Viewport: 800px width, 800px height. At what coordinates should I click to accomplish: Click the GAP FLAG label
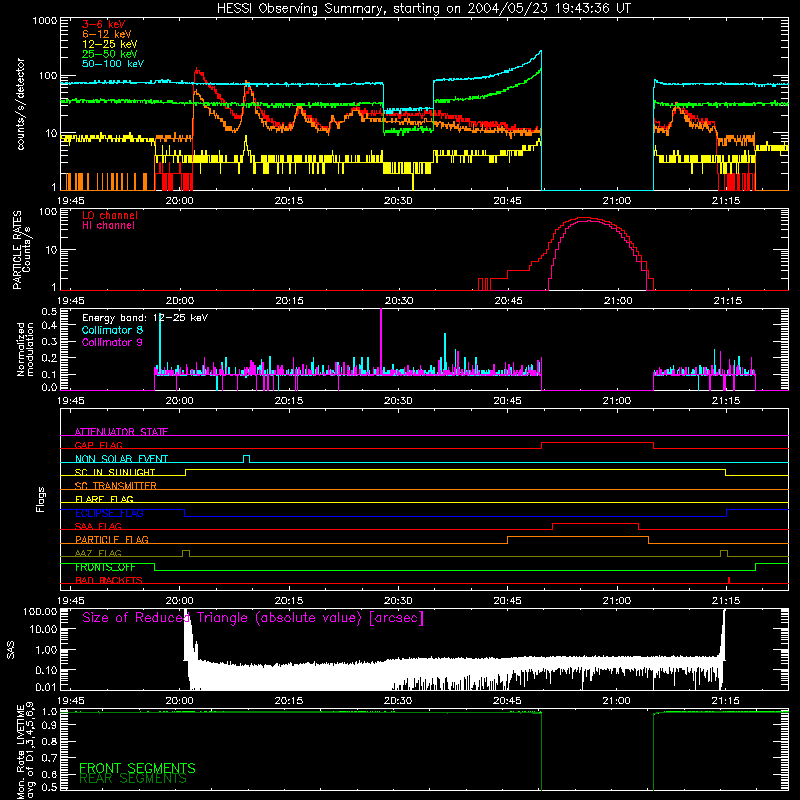coord(98,445)
